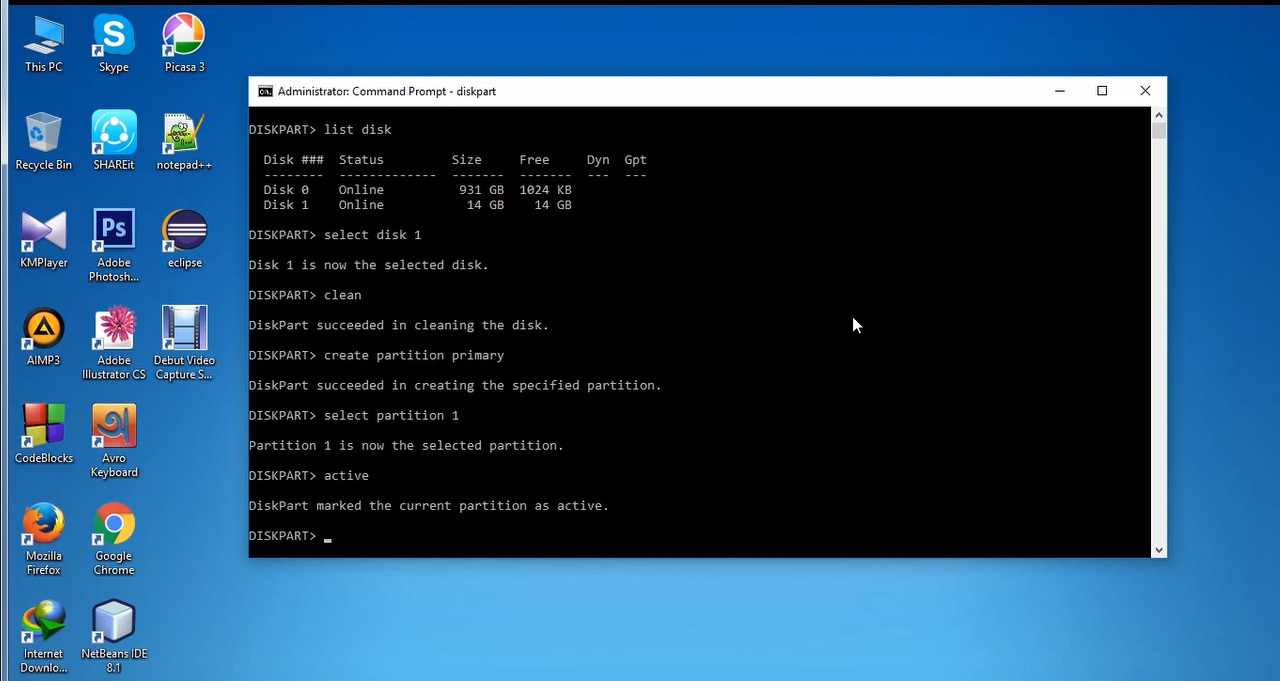Click the Google Chrome desktop icon

(x=113, y=526)
